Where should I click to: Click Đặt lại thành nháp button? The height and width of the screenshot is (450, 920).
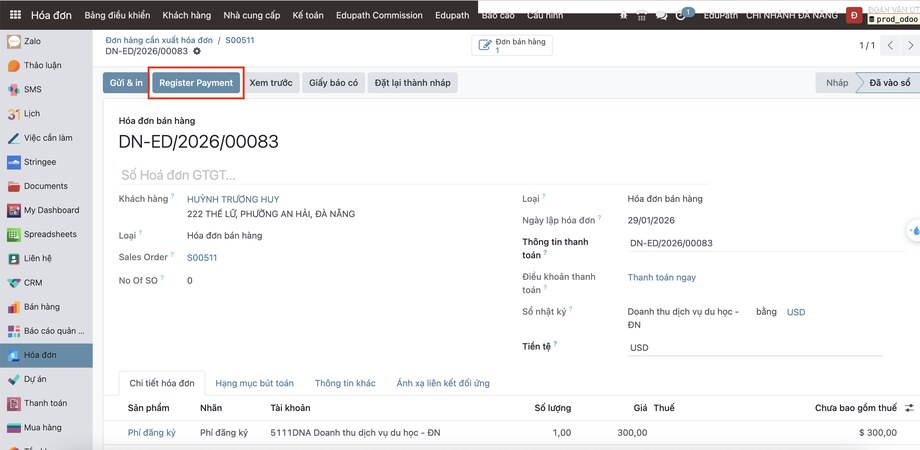pyautogui.click(x=412, y=83)
